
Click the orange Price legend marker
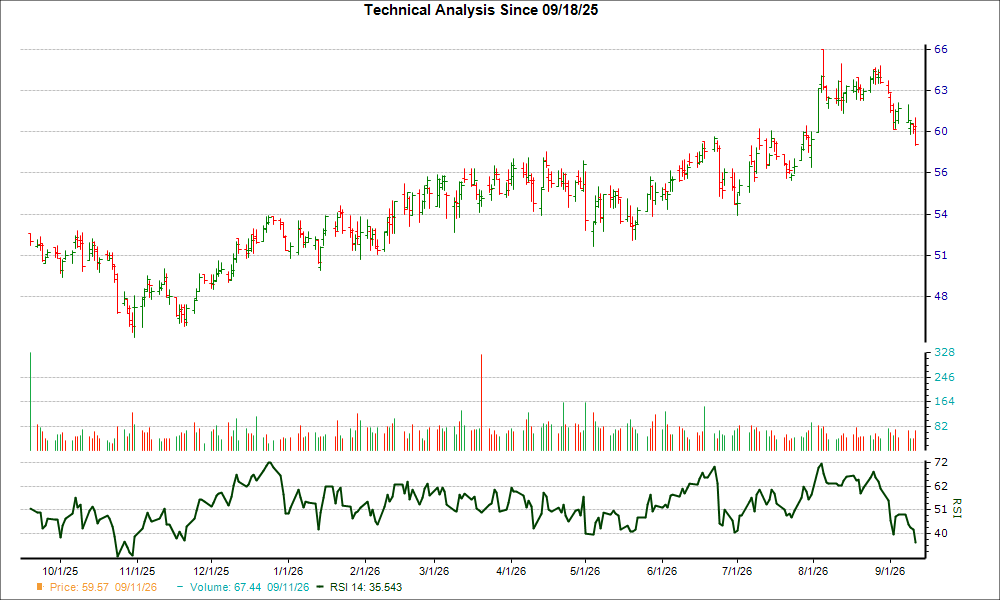point(40,587)
